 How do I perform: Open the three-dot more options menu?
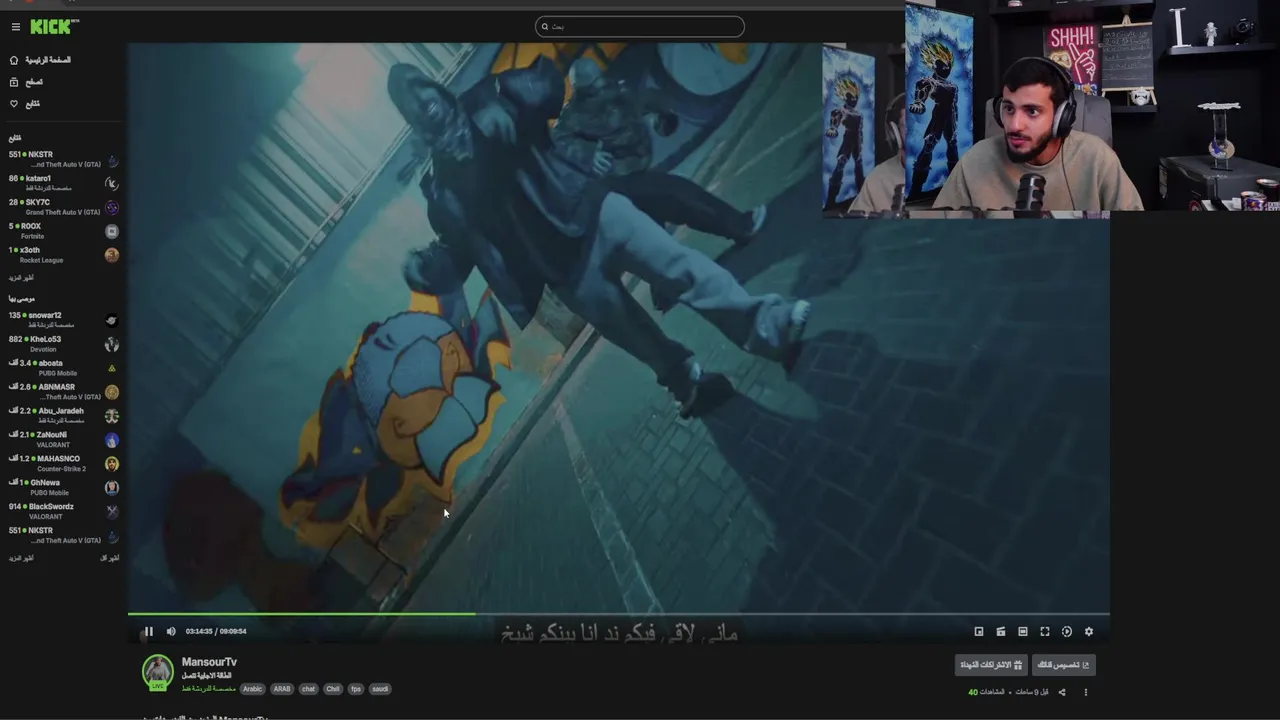[1085, 692]
